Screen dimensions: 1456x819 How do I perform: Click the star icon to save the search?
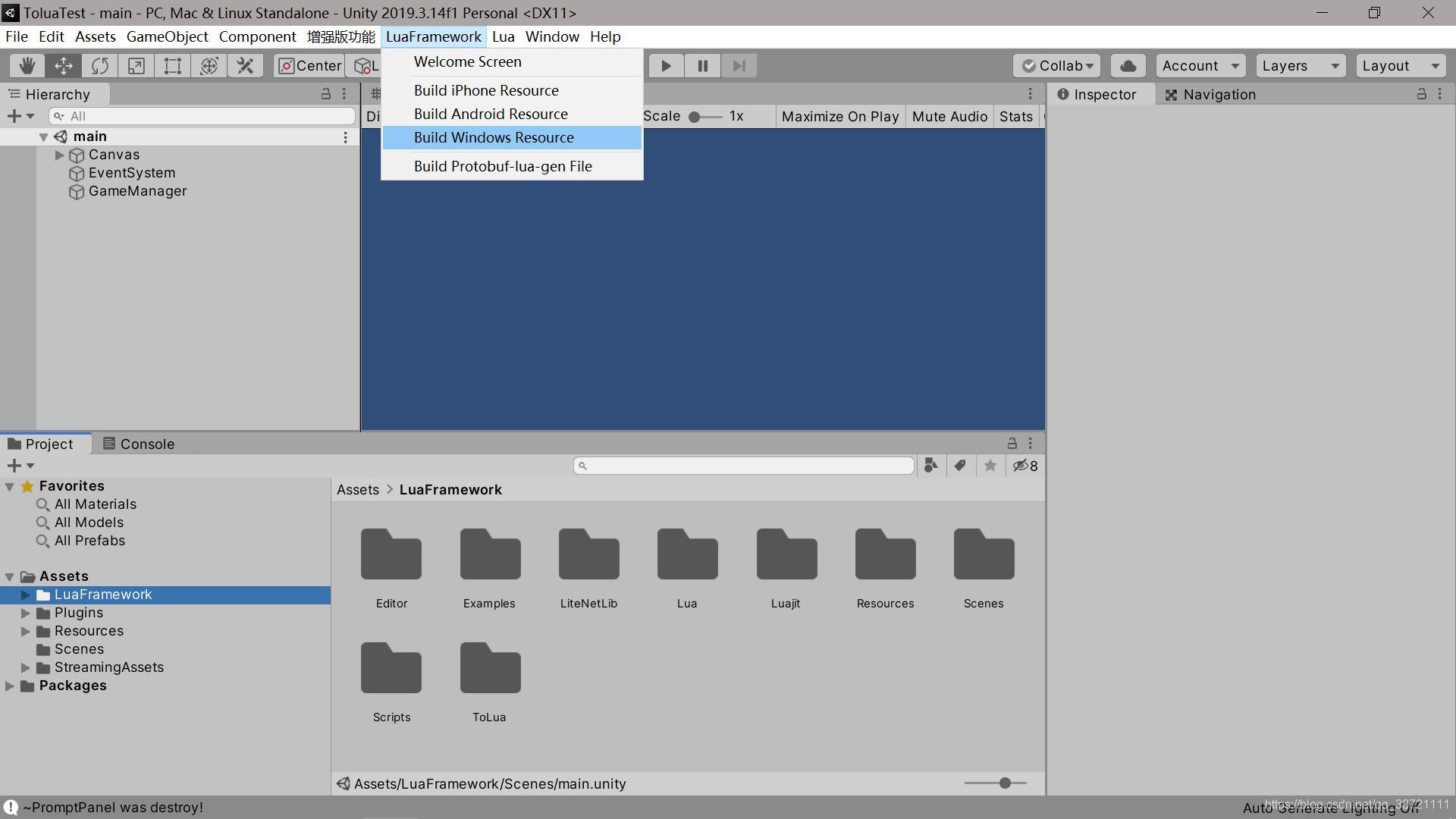pos(990,466)
